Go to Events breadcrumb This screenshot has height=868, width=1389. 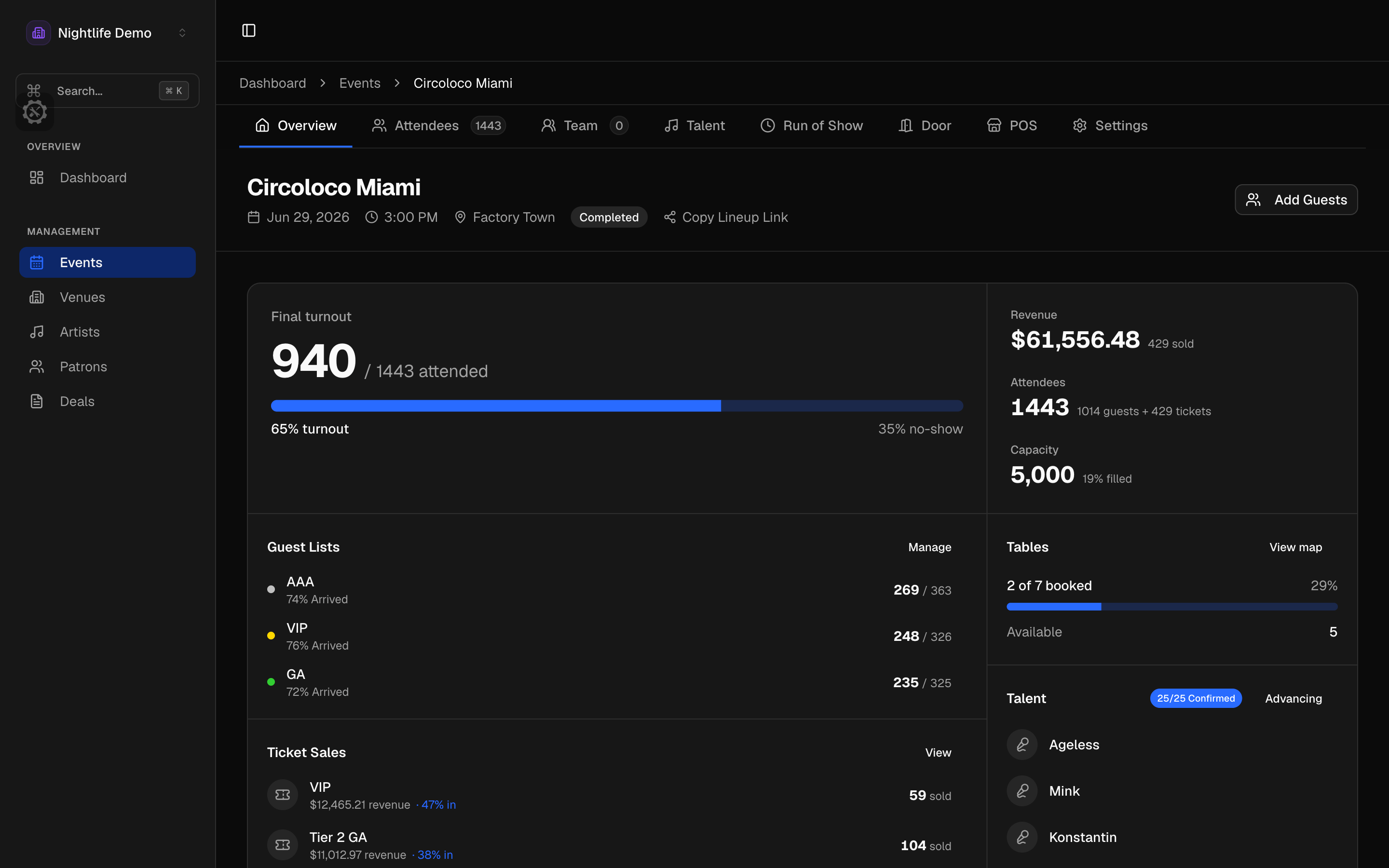(360, 83)
